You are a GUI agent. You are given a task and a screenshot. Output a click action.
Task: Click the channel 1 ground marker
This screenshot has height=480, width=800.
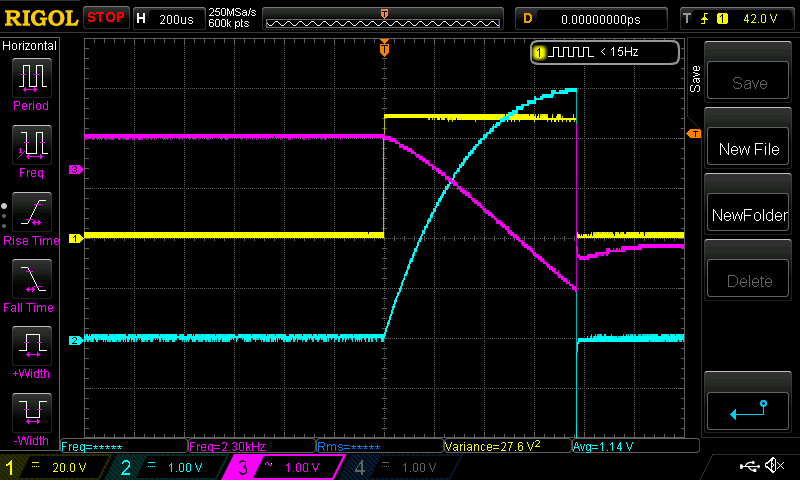[x=76, y=238]
